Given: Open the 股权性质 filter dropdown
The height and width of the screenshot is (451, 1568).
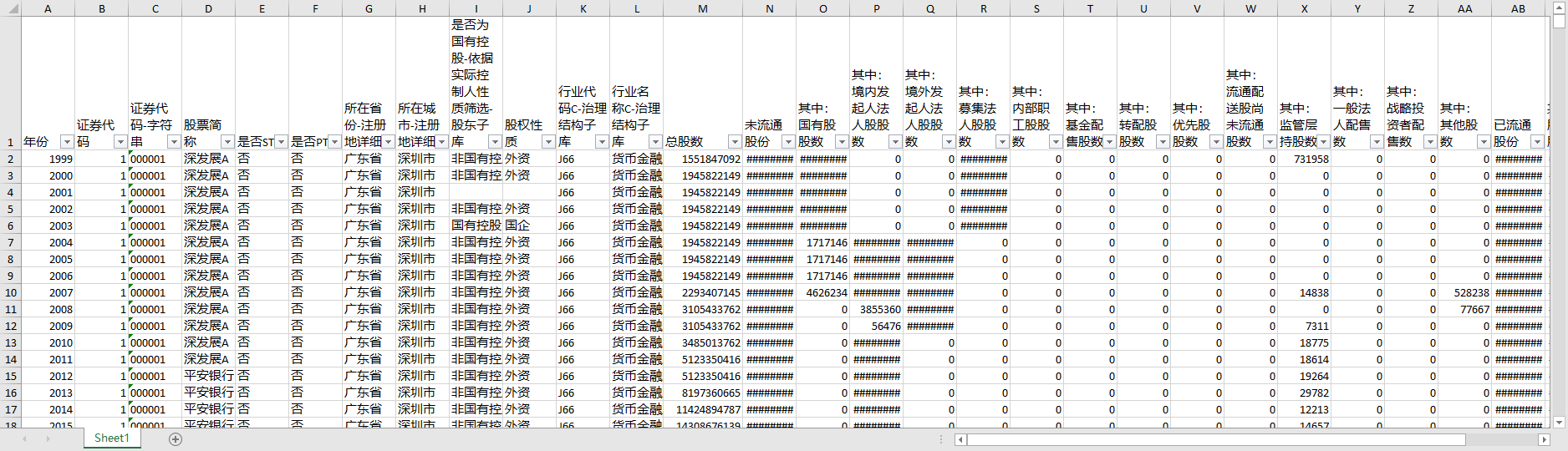Looking at the screenshot, I should [x=548, y=142].
